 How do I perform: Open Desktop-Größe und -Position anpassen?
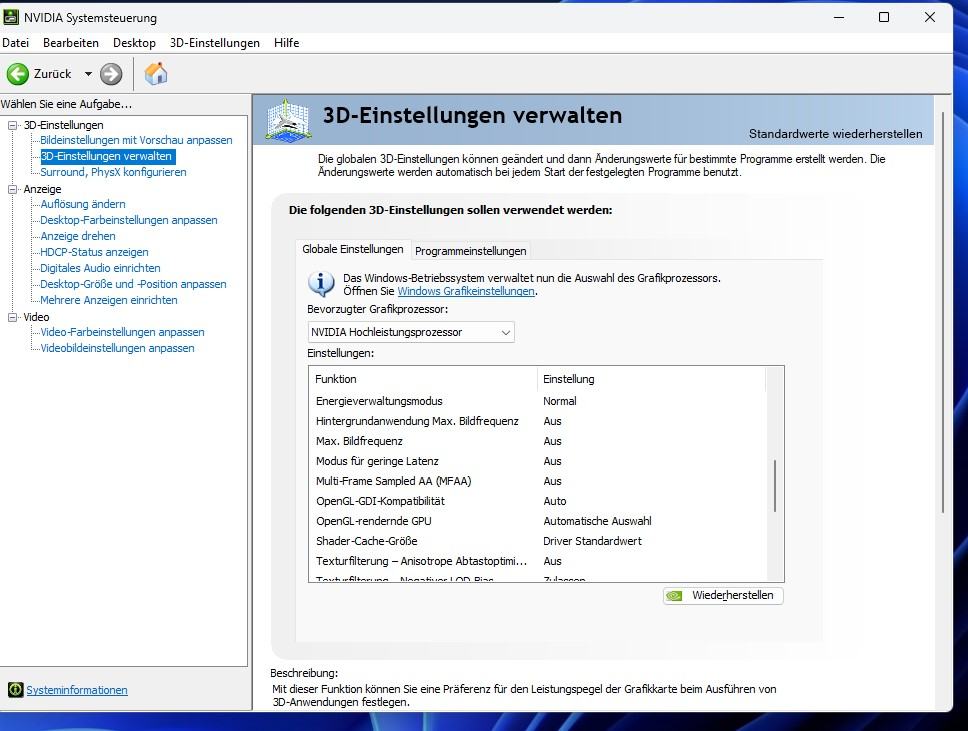pos(133,284)
